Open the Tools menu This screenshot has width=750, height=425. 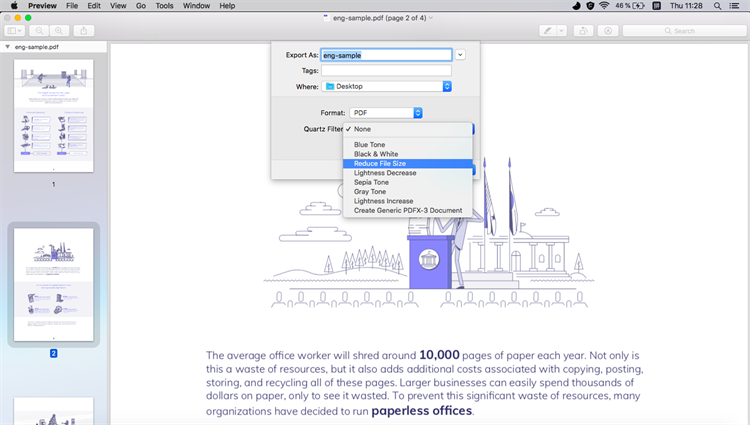[x=164, y=6]
